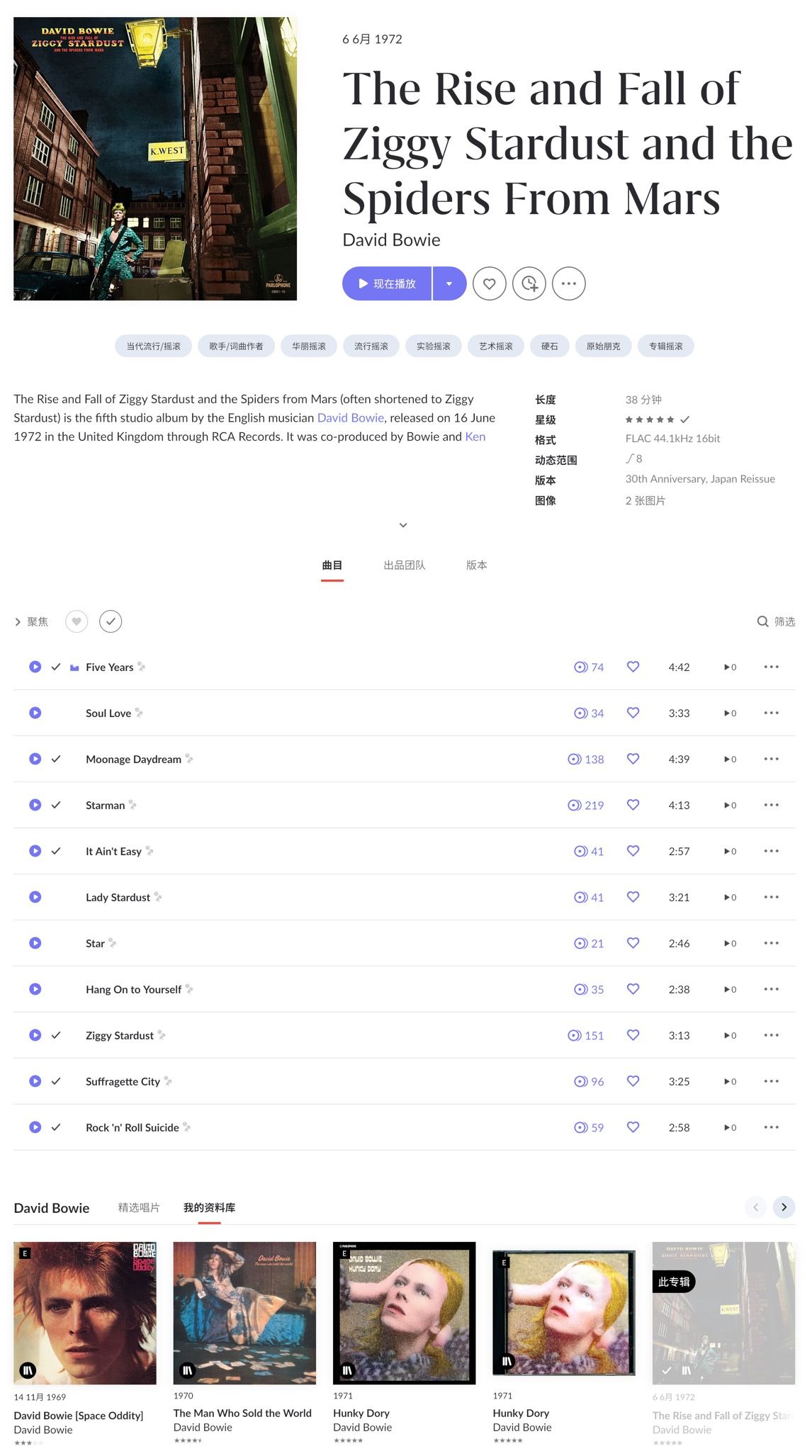Click the 现在播放 play now button
812x1456 pixels.
point(387,283)
